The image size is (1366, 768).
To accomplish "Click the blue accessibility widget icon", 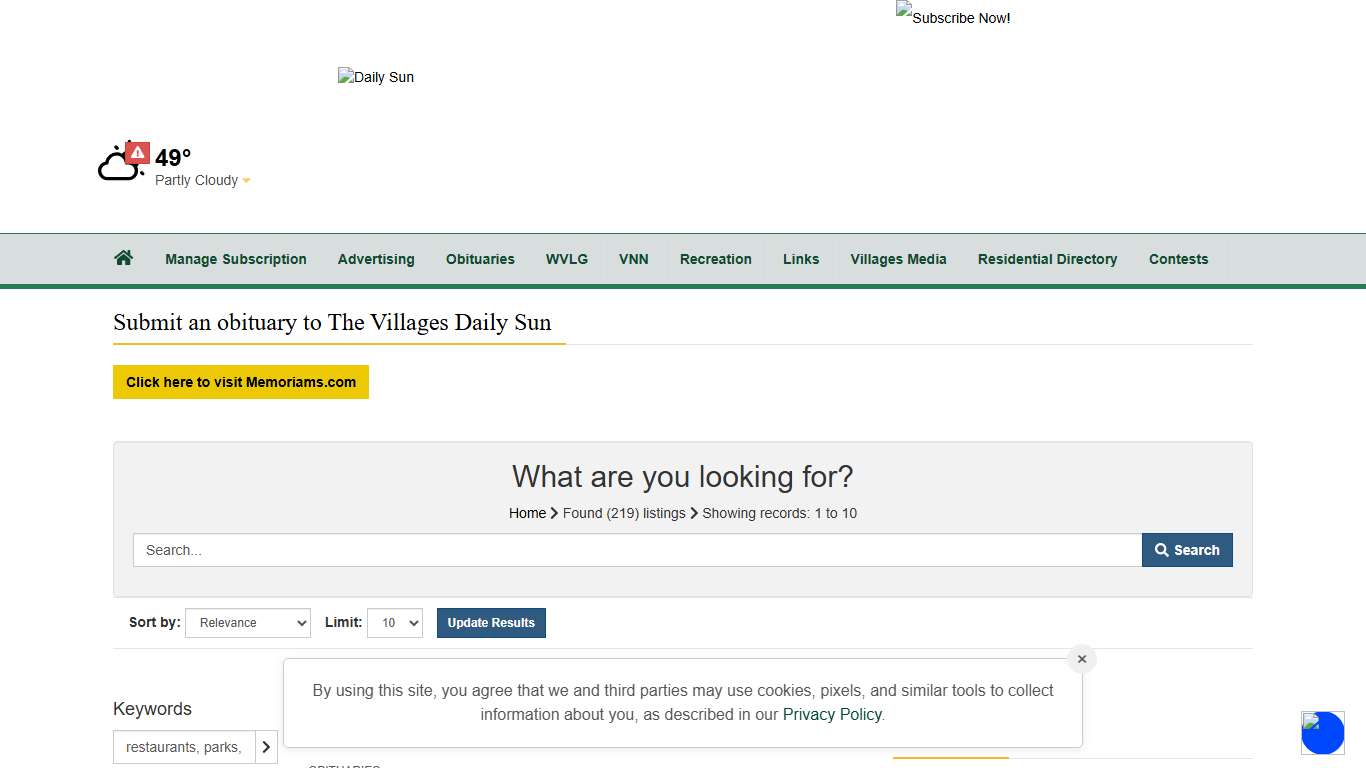I will pos(1322,733).
